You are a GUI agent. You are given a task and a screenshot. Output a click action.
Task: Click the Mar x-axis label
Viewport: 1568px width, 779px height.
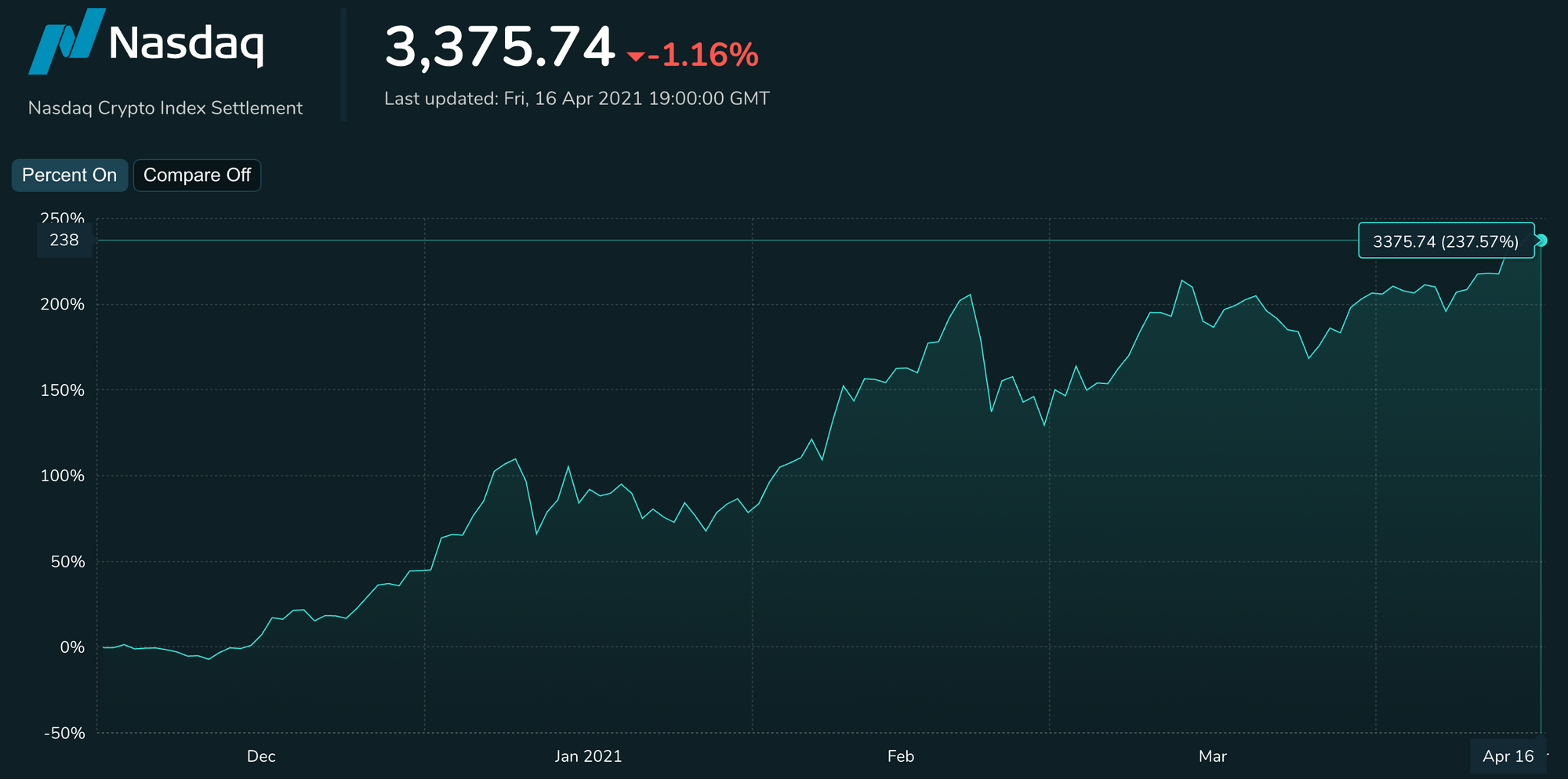click(x=1213, y=756)
